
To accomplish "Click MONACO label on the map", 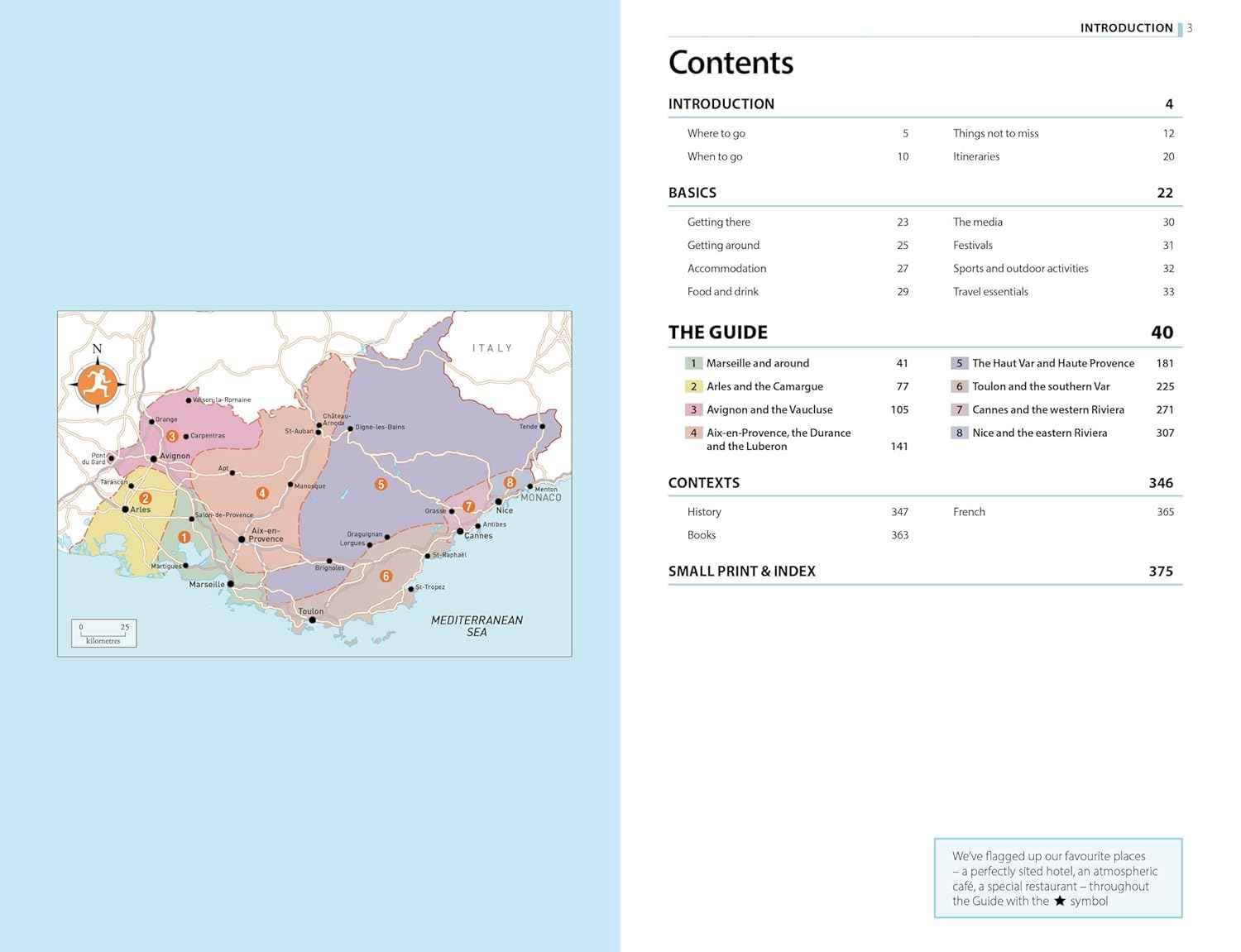I will click(541, 498).
